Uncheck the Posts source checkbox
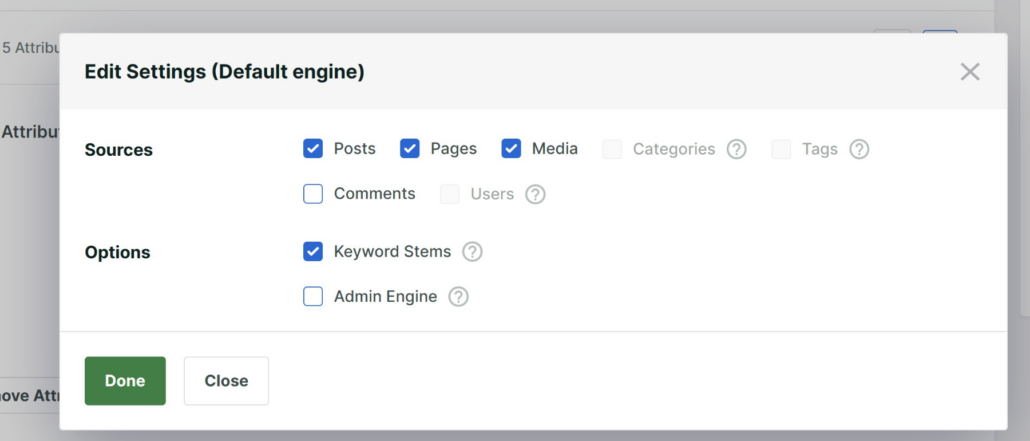The width and height of the screenshot is (1030, 441). click(x=313, y=149)
